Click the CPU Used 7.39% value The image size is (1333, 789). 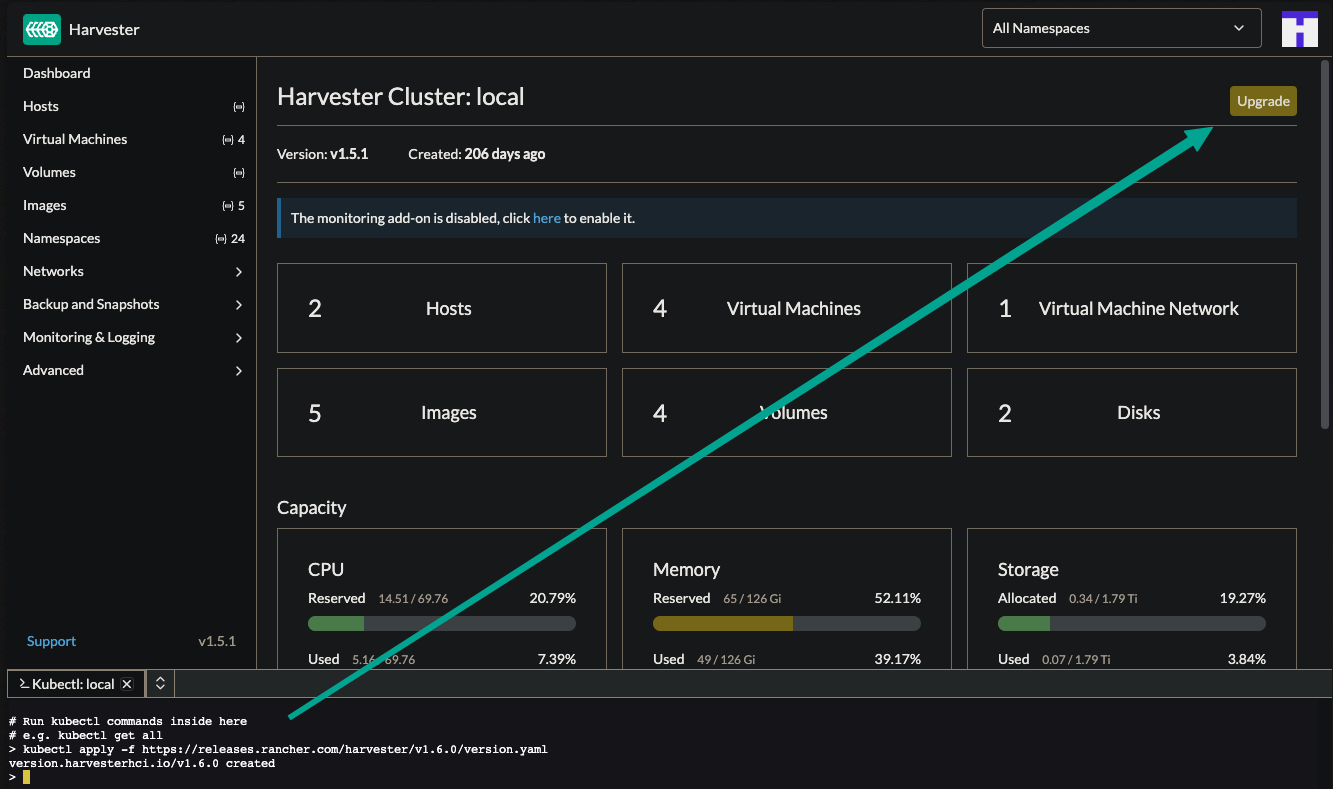(555, 659)
